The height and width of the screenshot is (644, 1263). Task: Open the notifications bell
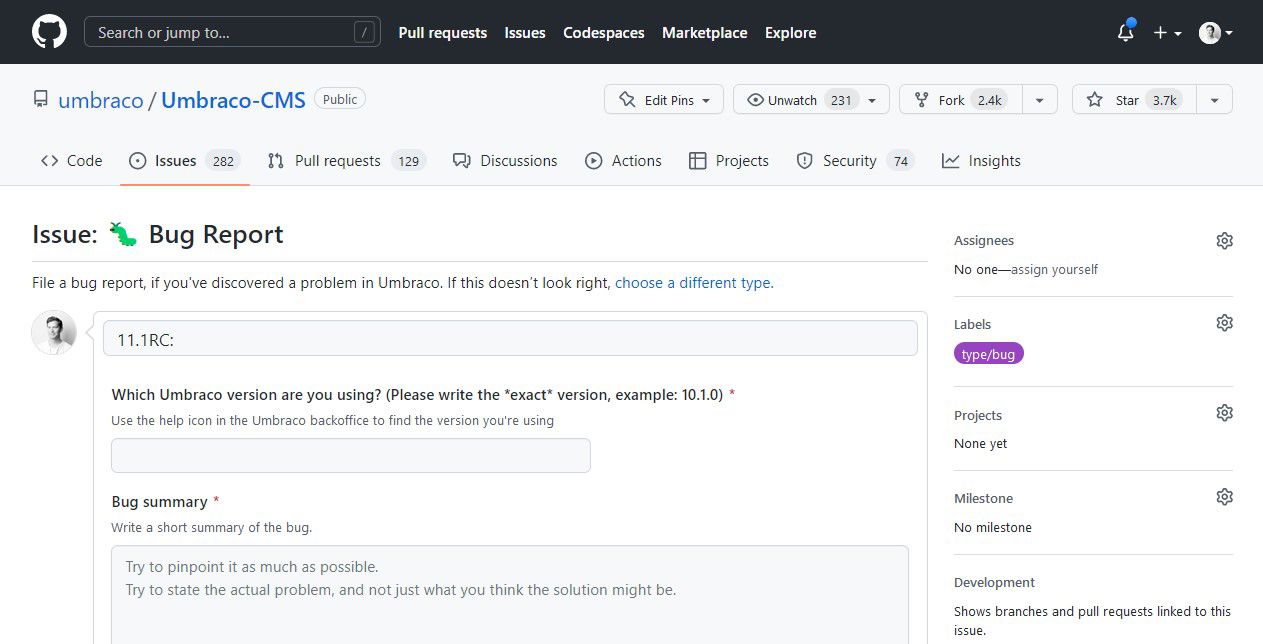click(1125, 32)
